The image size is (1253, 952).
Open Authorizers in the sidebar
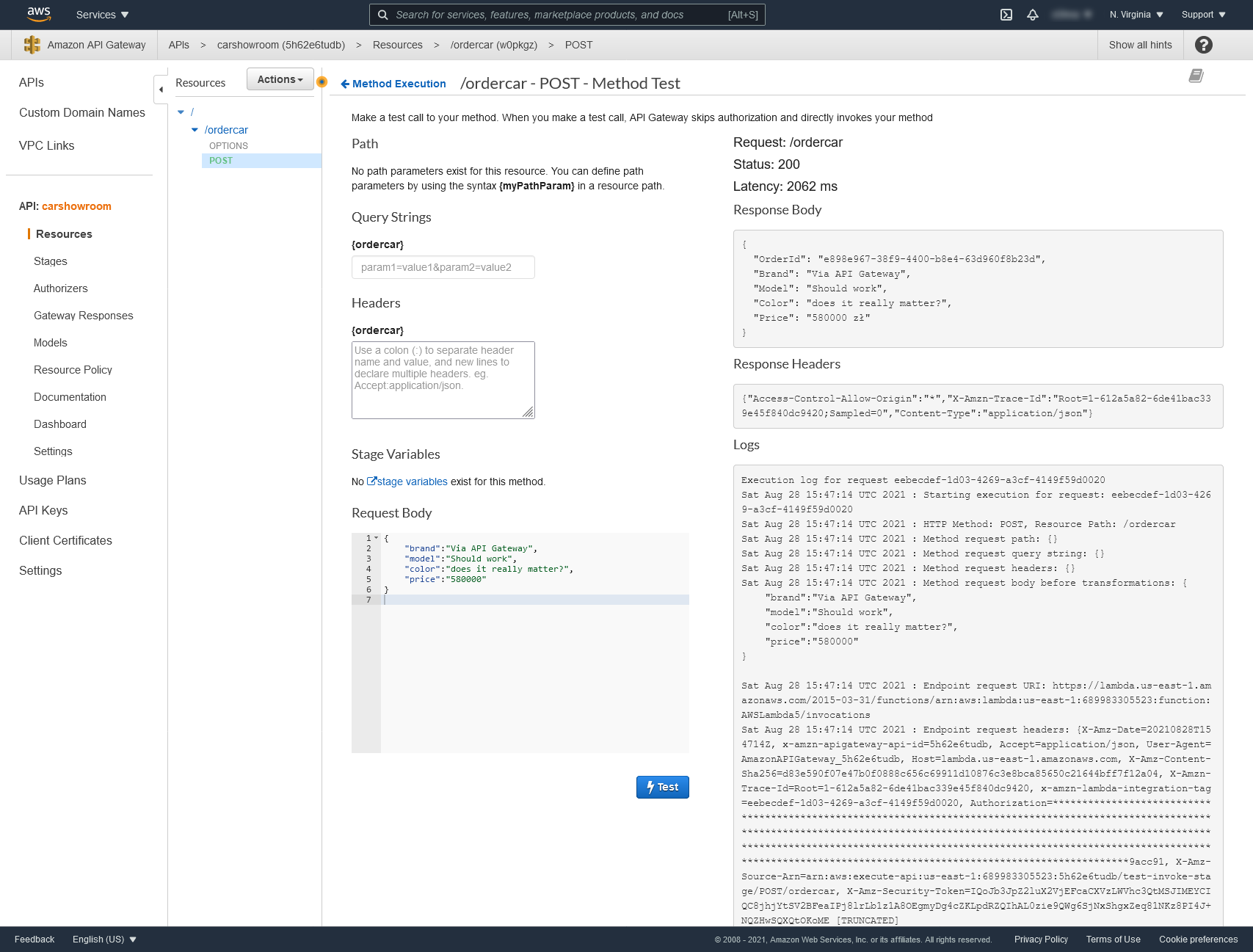61,288
